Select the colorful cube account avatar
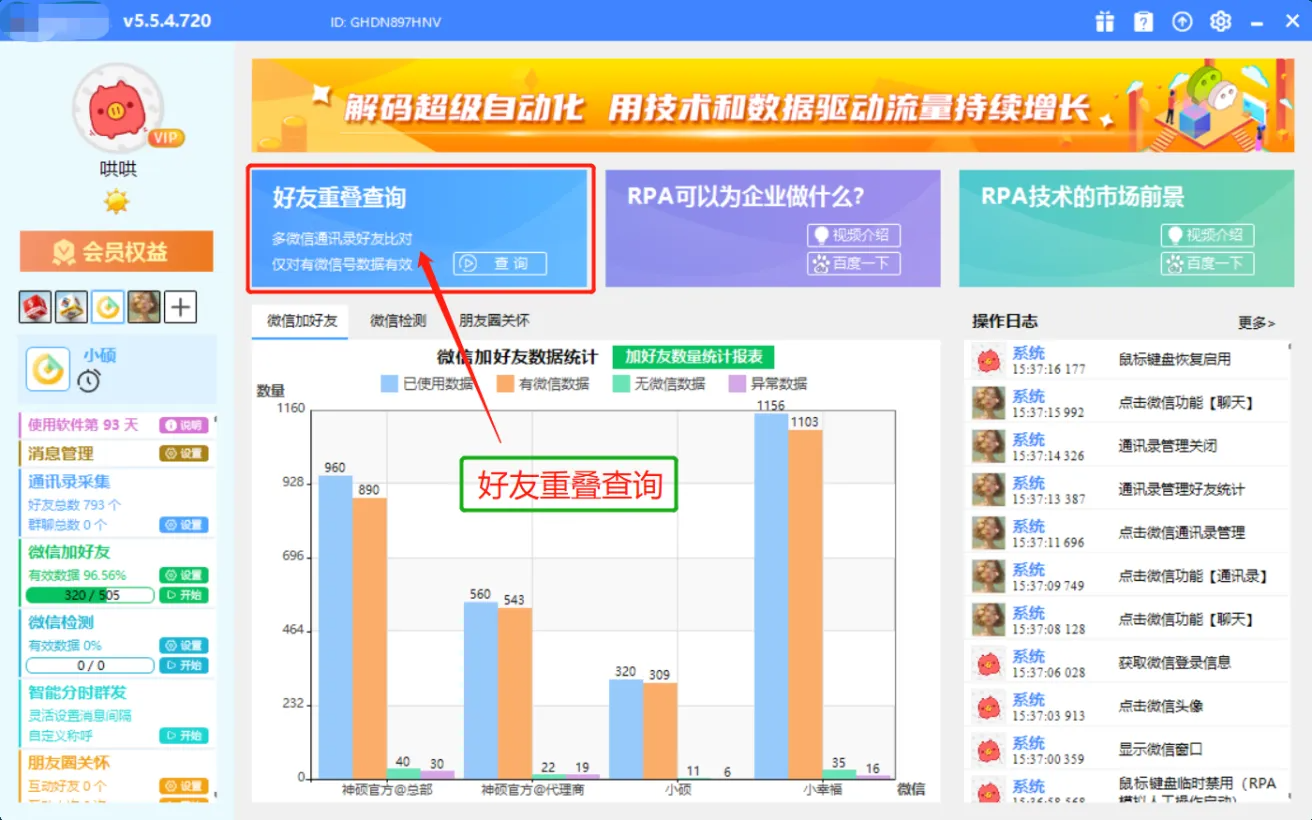Screen dimensions: 1312x820 (71, 307)
